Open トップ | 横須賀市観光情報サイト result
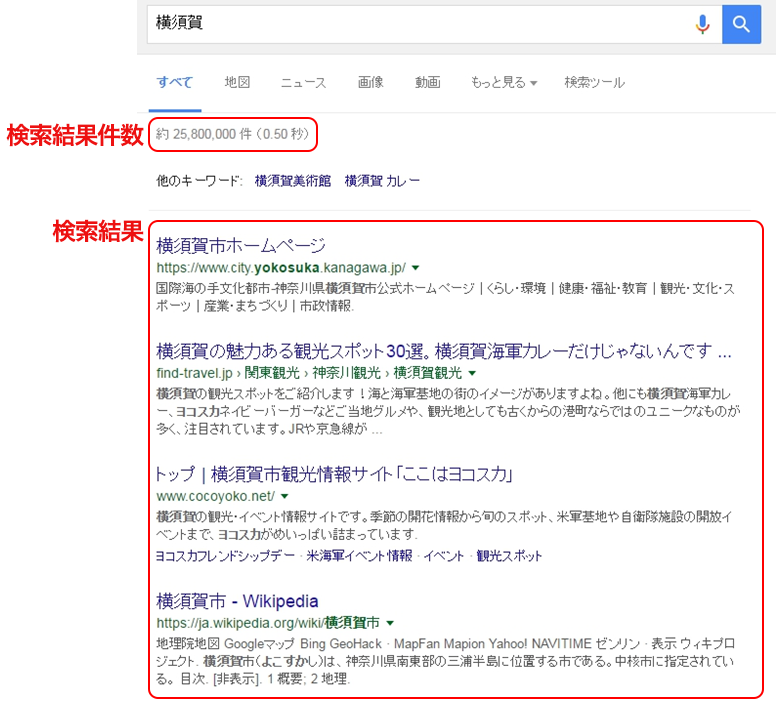The width and height of the screenshot is (776, 710). click(334, 474)
